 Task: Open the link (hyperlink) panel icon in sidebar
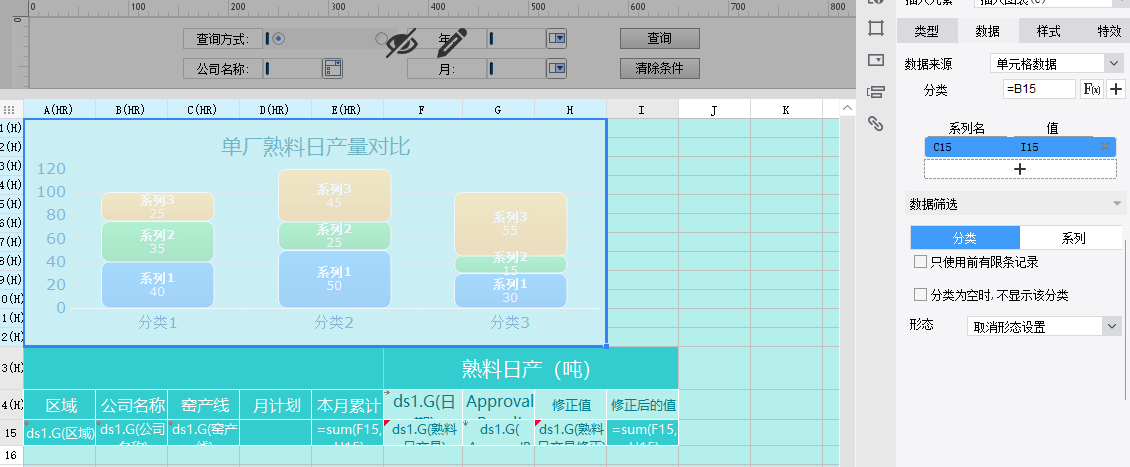coord(876,123)
